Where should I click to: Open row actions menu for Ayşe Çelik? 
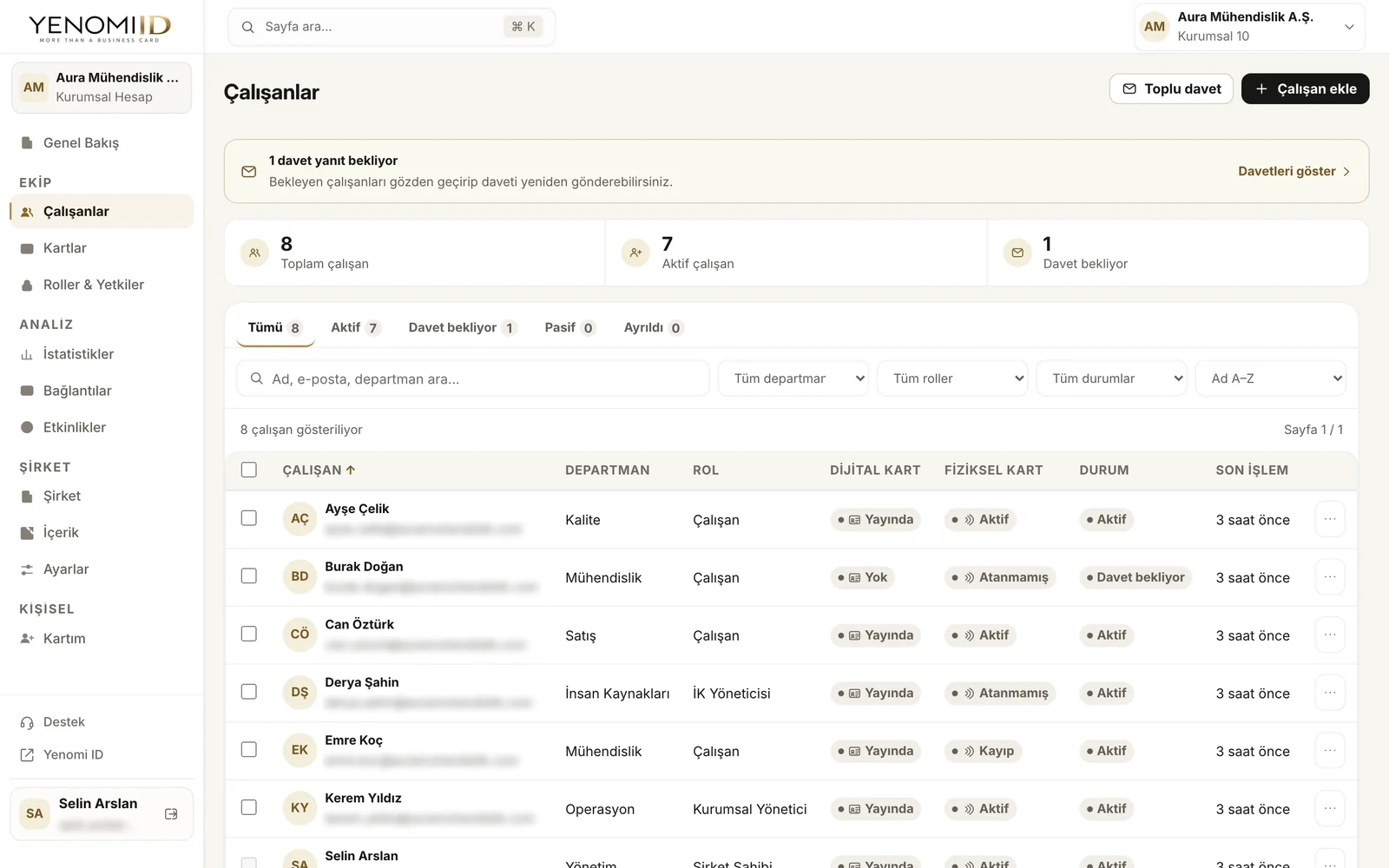(x=1330, y=519)
